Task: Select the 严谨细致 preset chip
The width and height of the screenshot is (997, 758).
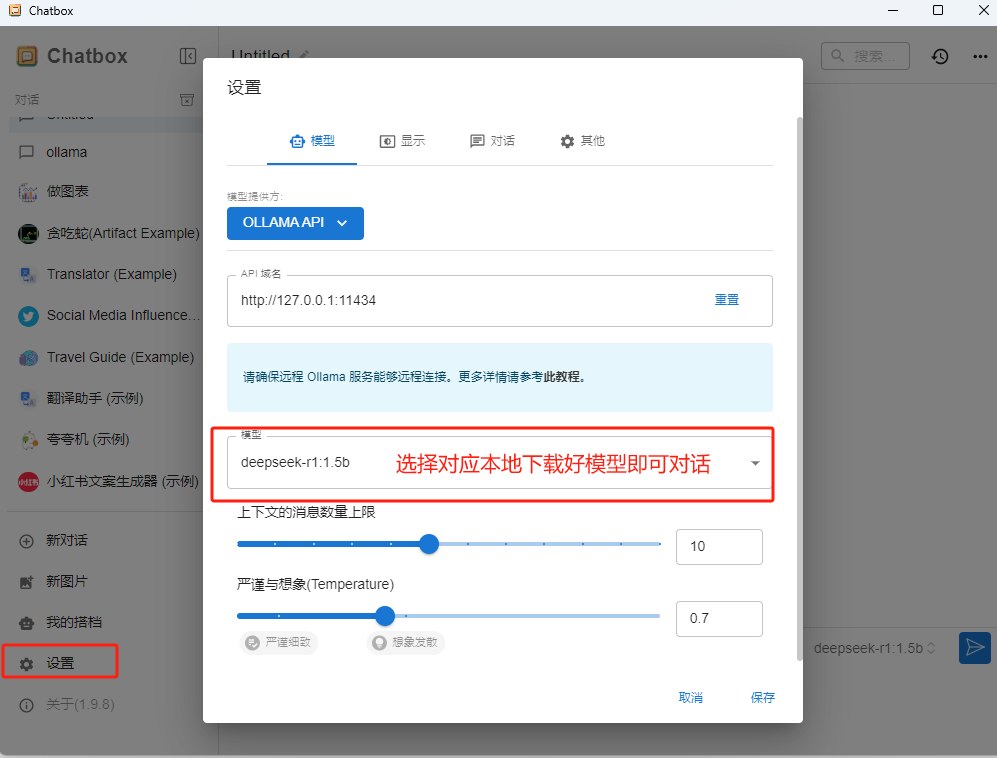Action: pyautogui.click(x=278, y=642)
